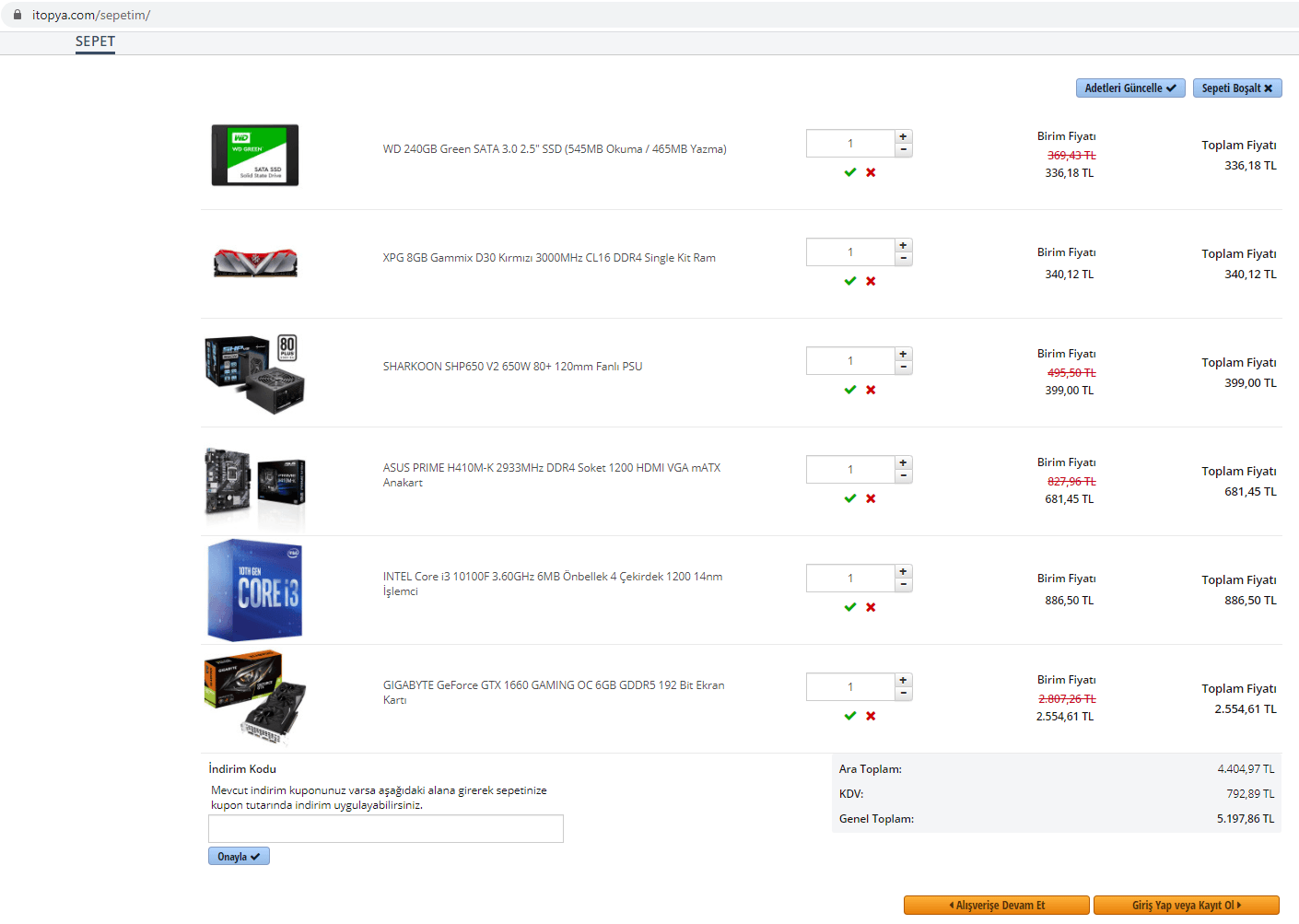The image size is (1299, 924).
Task: Click INTEL Core i3 quantity field
Action: point(850,578)
